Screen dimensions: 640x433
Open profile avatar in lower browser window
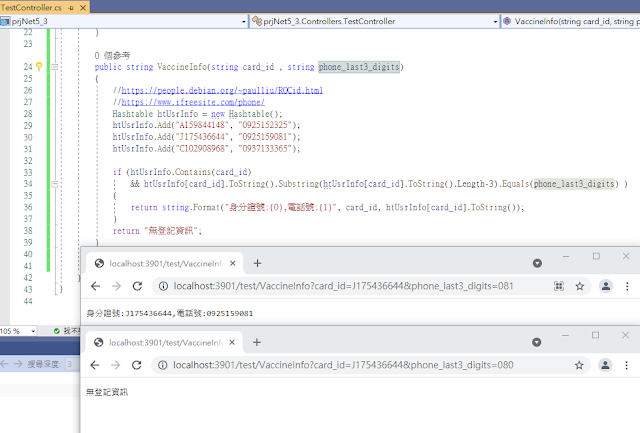point(605,365)
